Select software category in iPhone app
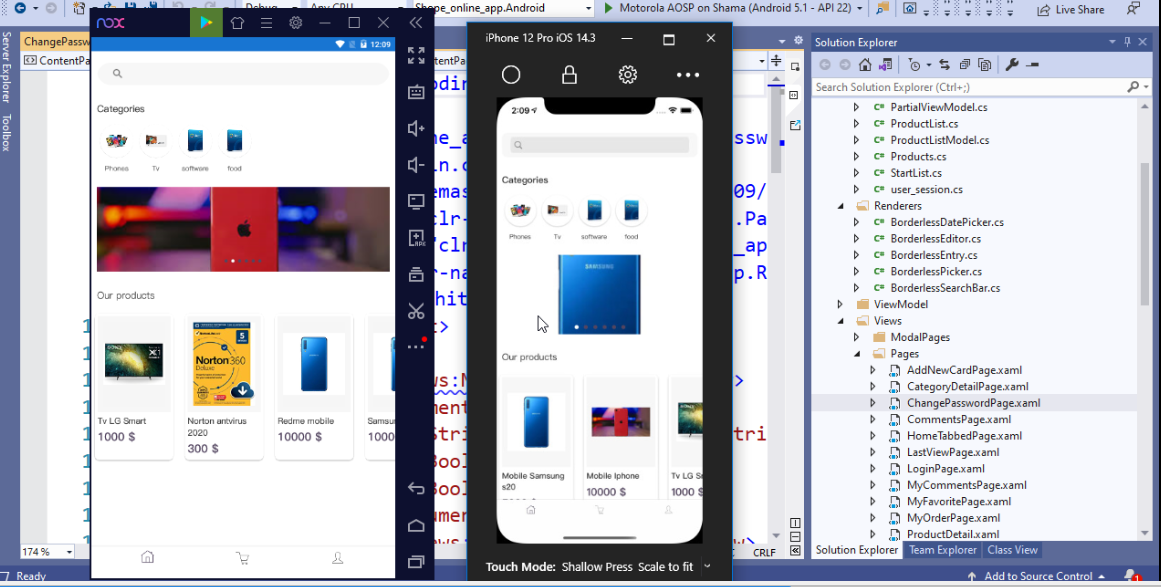The height and width of the screenshot is (587, 1161). (594, 219)
